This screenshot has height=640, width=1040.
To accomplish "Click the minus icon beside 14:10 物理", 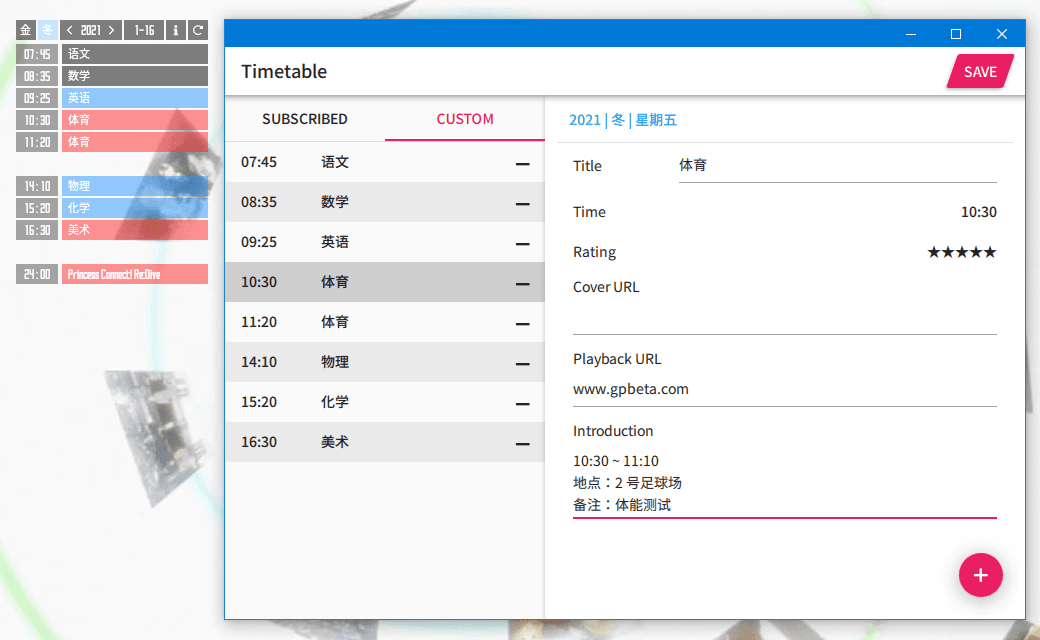I will pos(523,363).
